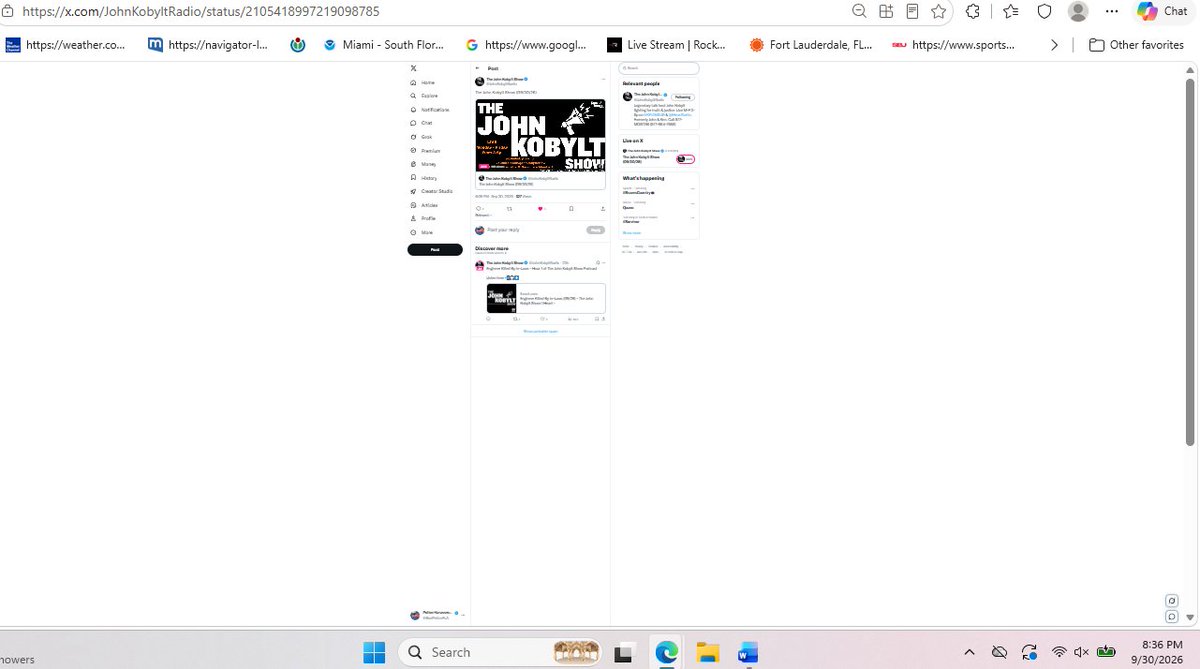Click the browser essentials shield icon
1200x669 pixels.
[x=1044, y=11]
